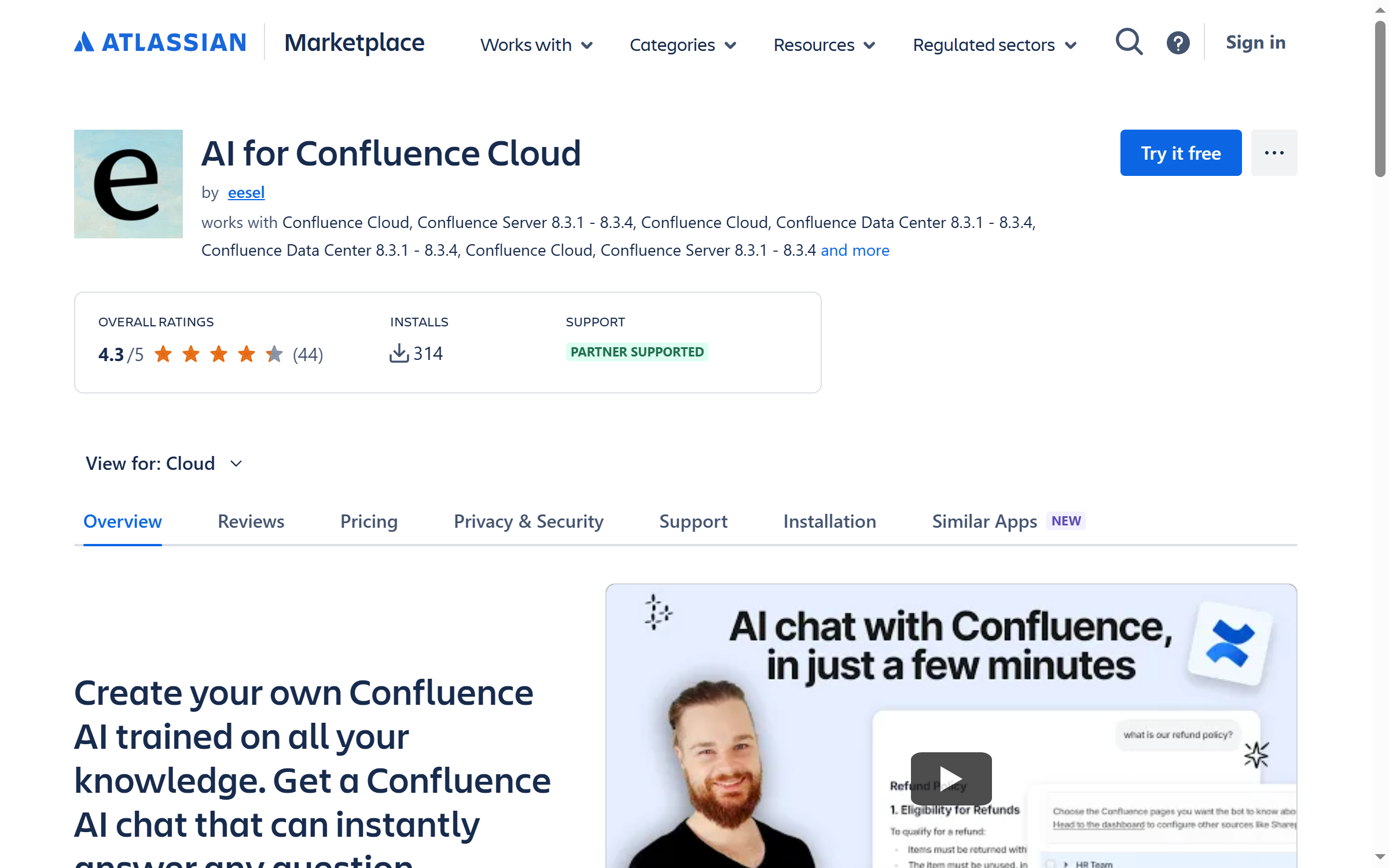Click the Try it free button
This screenshot has width=1389, height=868.
pos(1181,153)
